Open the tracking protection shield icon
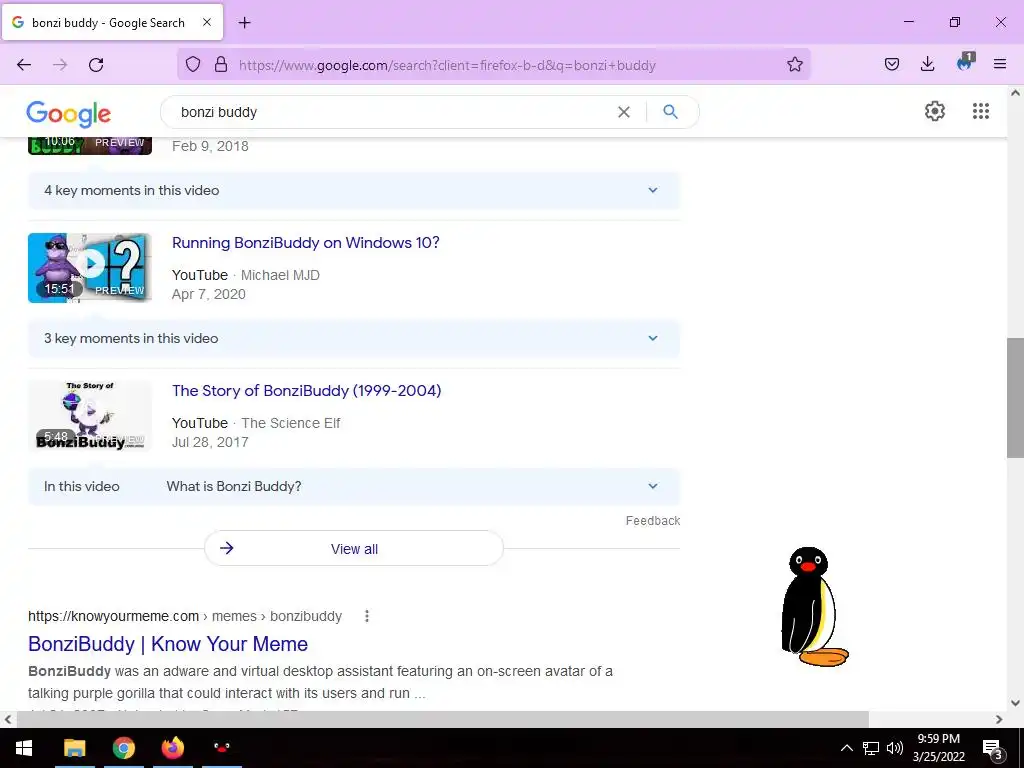The width and height of the screenshot is (1024, 768). (x=193, y=65)
